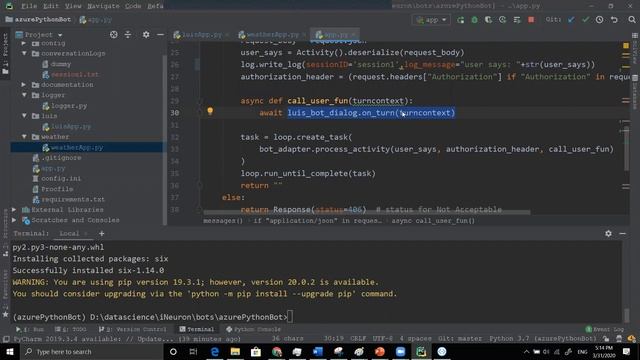Click CRLF line separator in status bar

358,339
